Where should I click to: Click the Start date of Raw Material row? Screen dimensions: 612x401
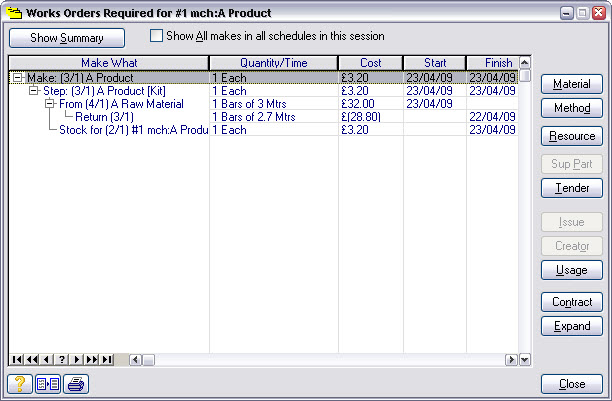point(435,104)
